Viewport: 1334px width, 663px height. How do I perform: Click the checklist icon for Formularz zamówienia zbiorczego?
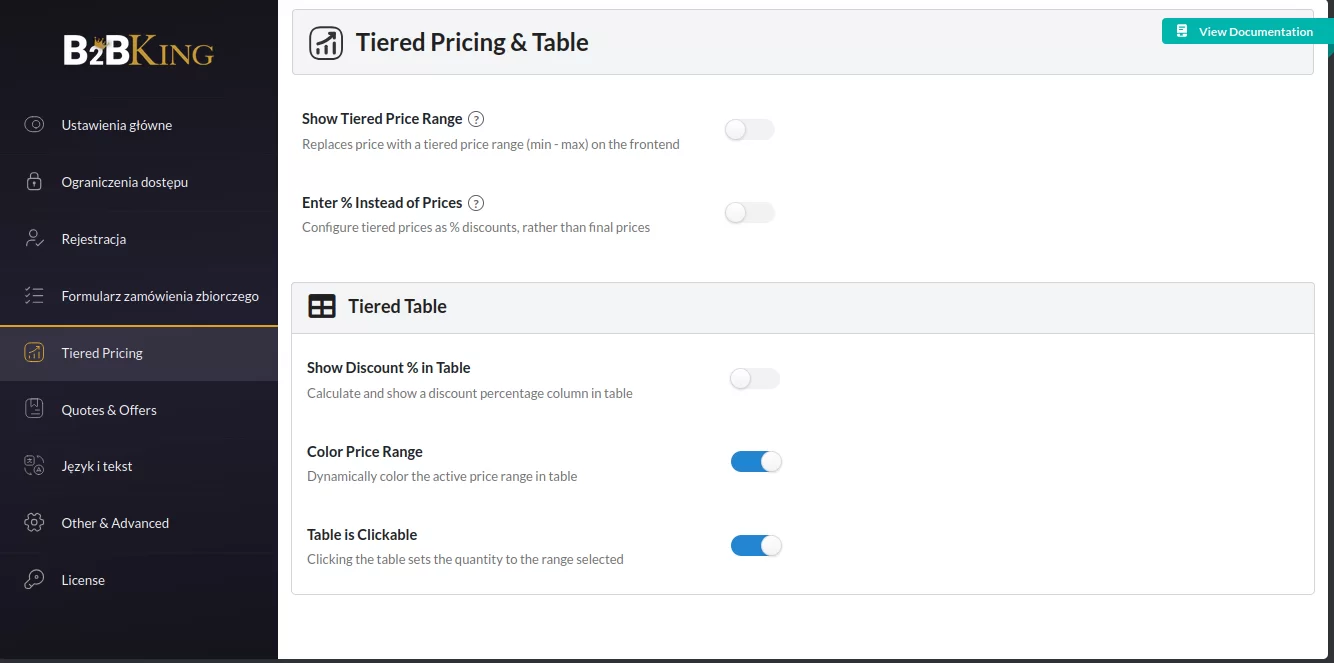coord(34,296)
